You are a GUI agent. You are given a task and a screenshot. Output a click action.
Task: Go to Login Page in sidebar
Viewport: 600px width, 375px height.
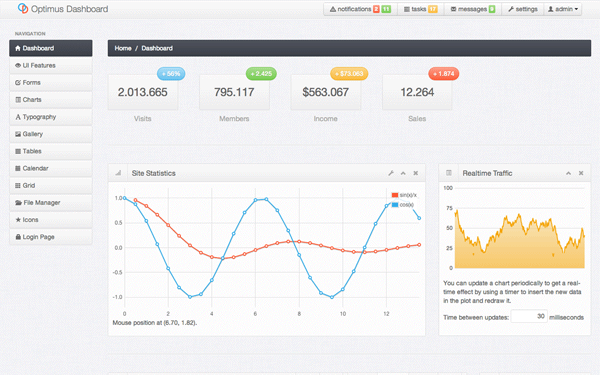51,237
